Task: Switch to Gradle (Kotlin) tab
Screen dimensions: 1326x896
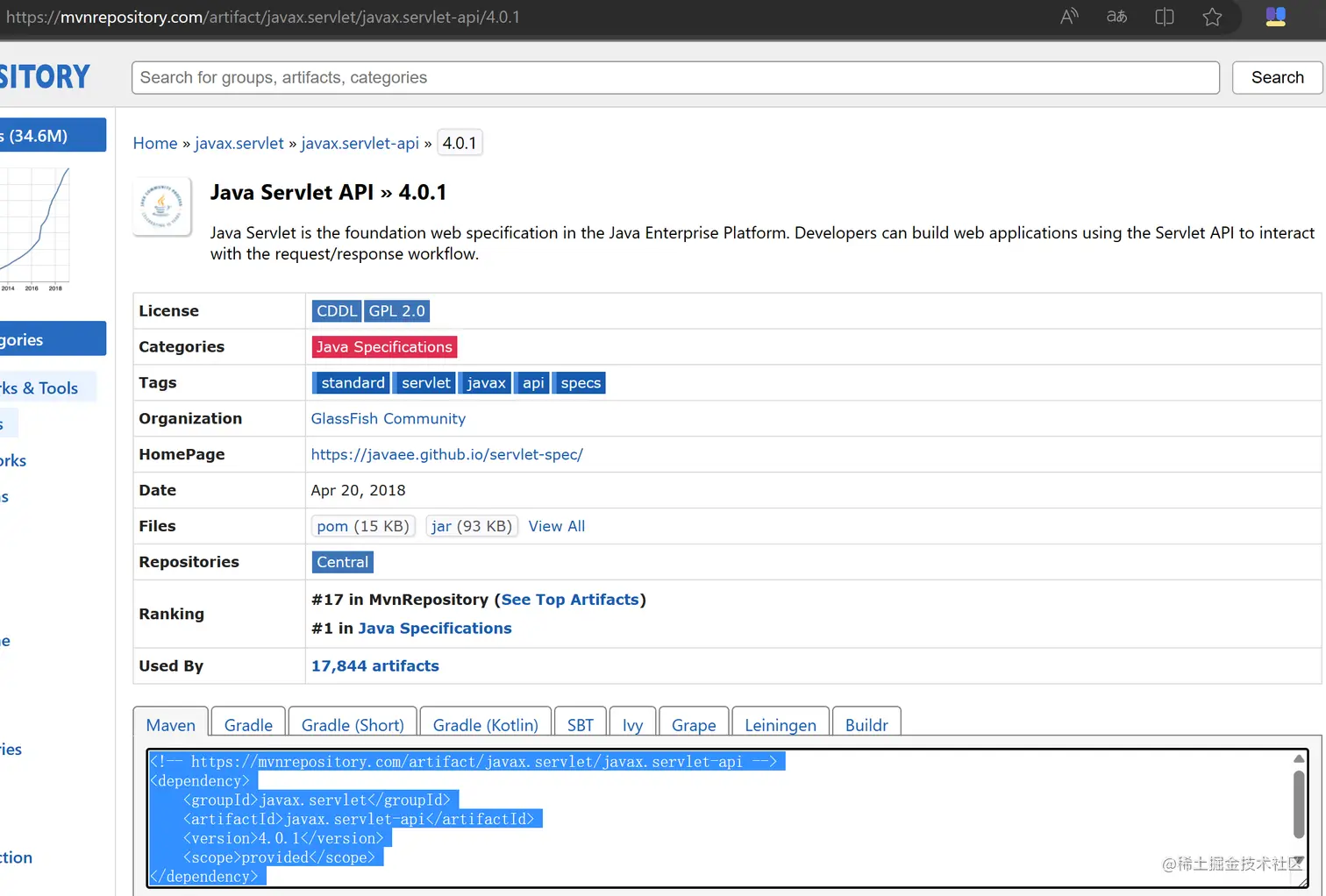Action: [x=486, y=725]
